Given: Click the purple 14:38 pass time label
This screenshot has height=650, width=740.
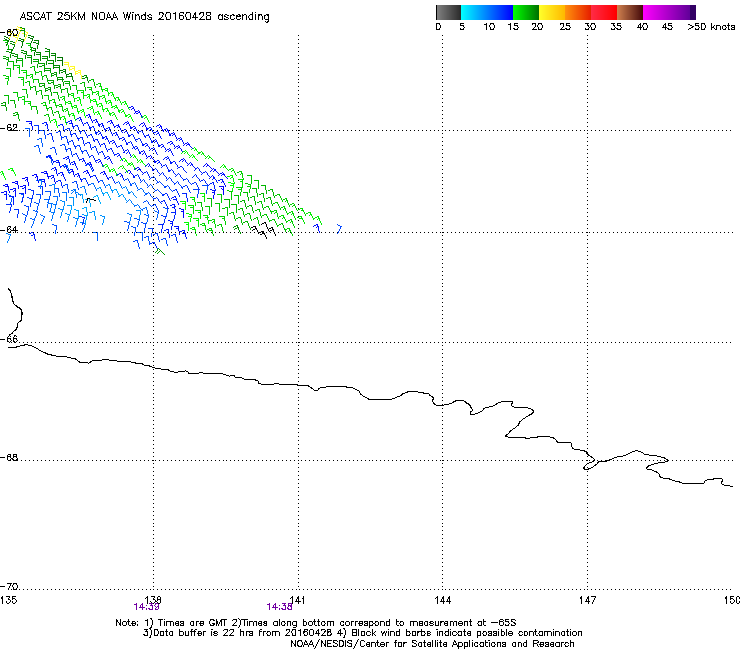Looking at the screenshot, I should click(x=279, y=607).
